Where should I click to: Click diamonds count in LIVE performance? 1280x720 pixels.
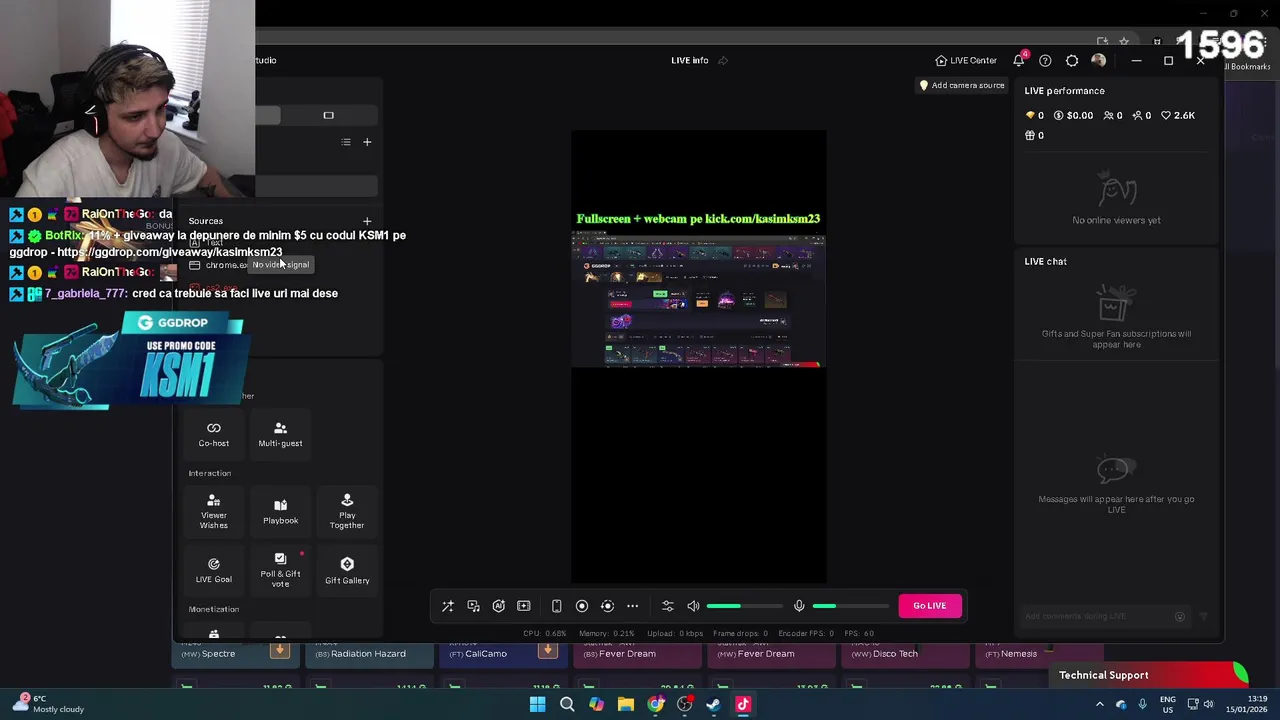pos(1035,115)
